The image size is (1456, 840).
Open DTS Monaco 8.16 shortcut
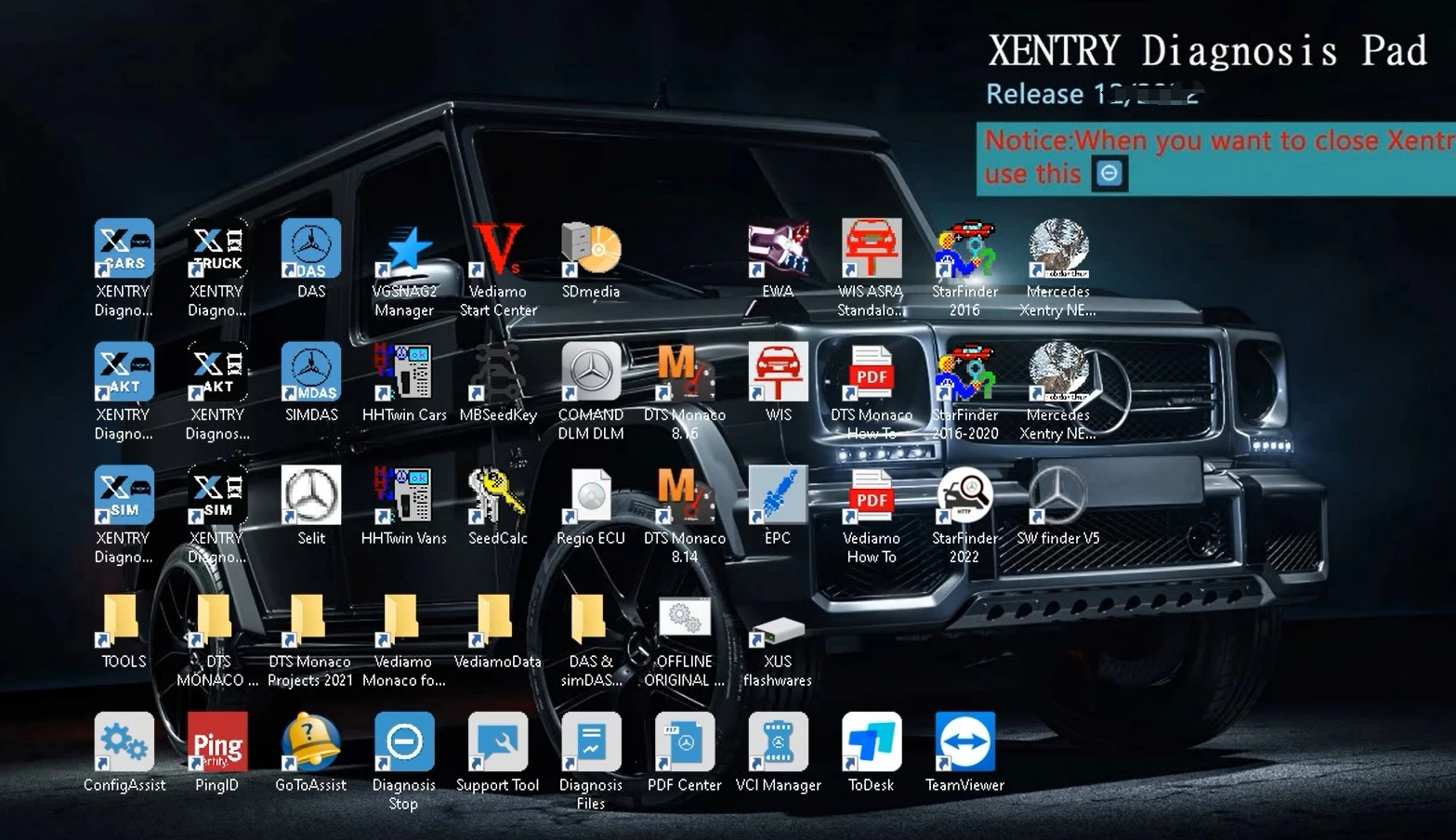[685, 374]
